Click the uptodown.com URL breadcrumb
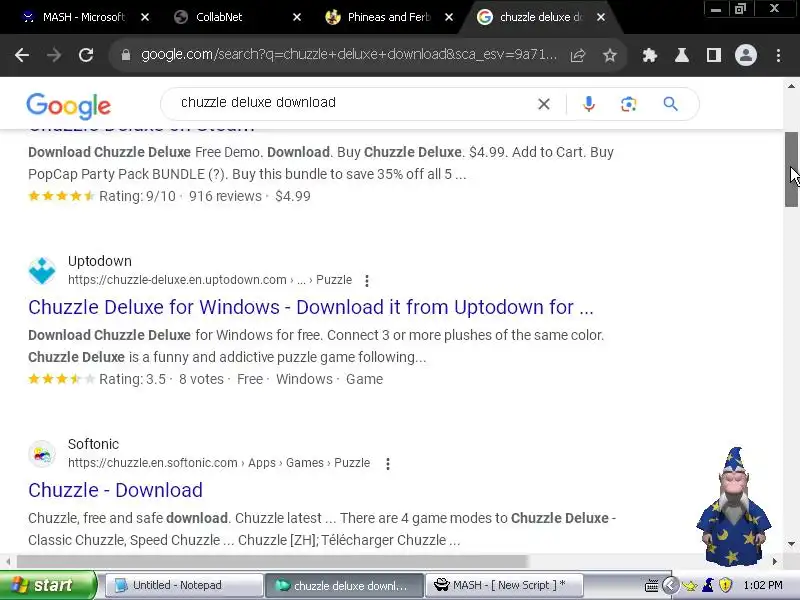Image resolution: width=800 pixels, height=600 pixels. 210,280
